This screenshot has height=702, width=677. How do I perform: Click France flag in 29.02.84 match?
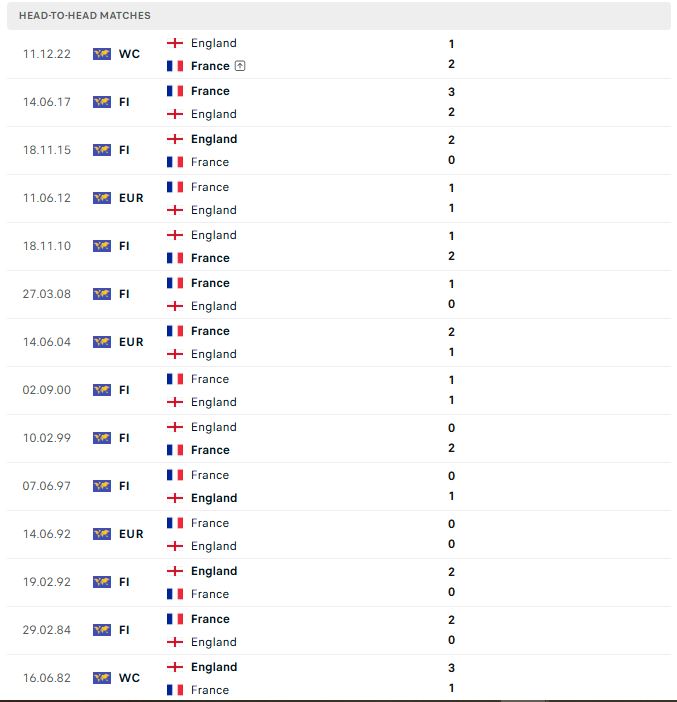(x=175, y=619)
